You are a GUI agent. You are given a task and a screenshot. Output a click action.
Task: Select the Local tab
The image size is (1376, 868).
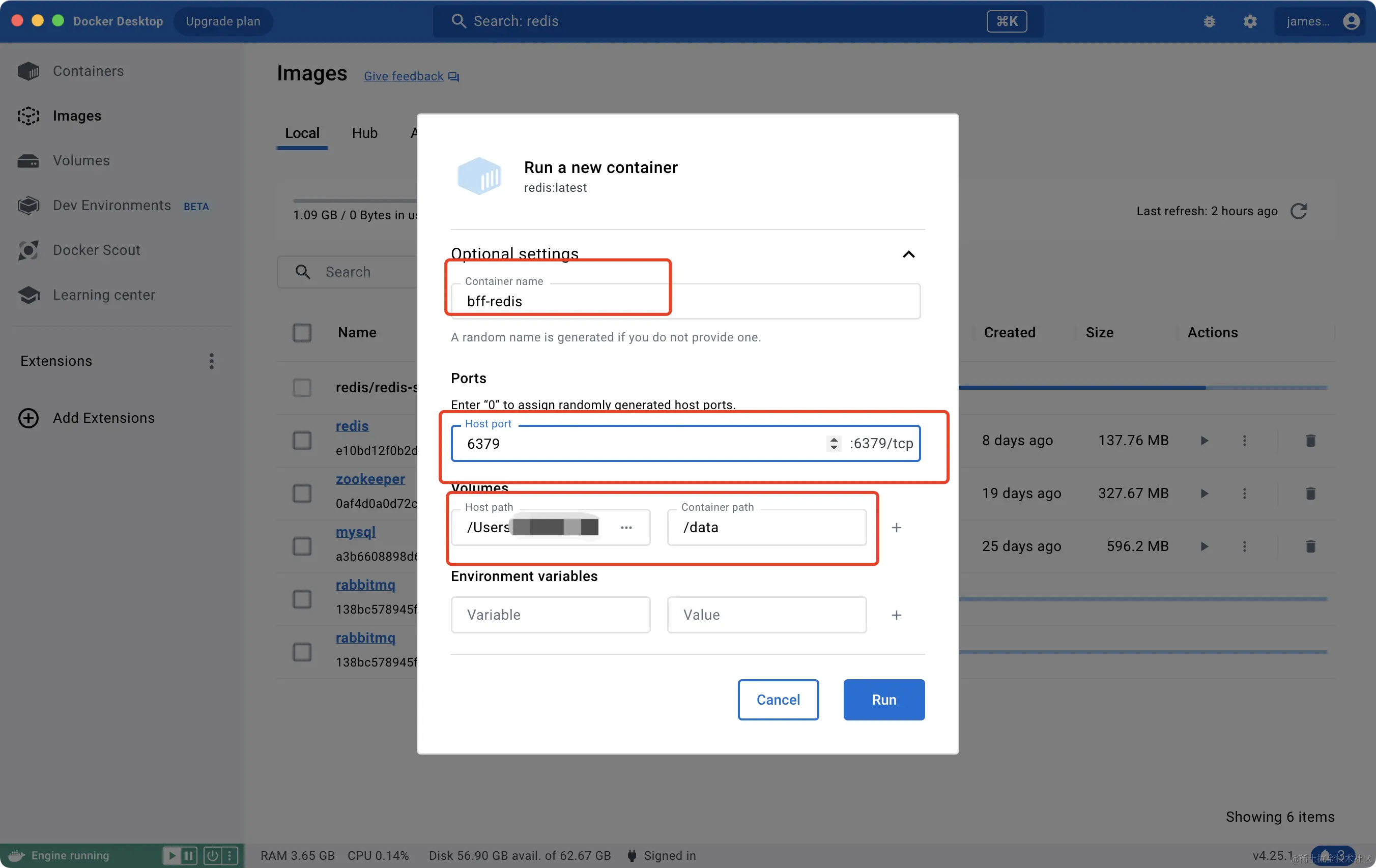(x=302, y=133)
